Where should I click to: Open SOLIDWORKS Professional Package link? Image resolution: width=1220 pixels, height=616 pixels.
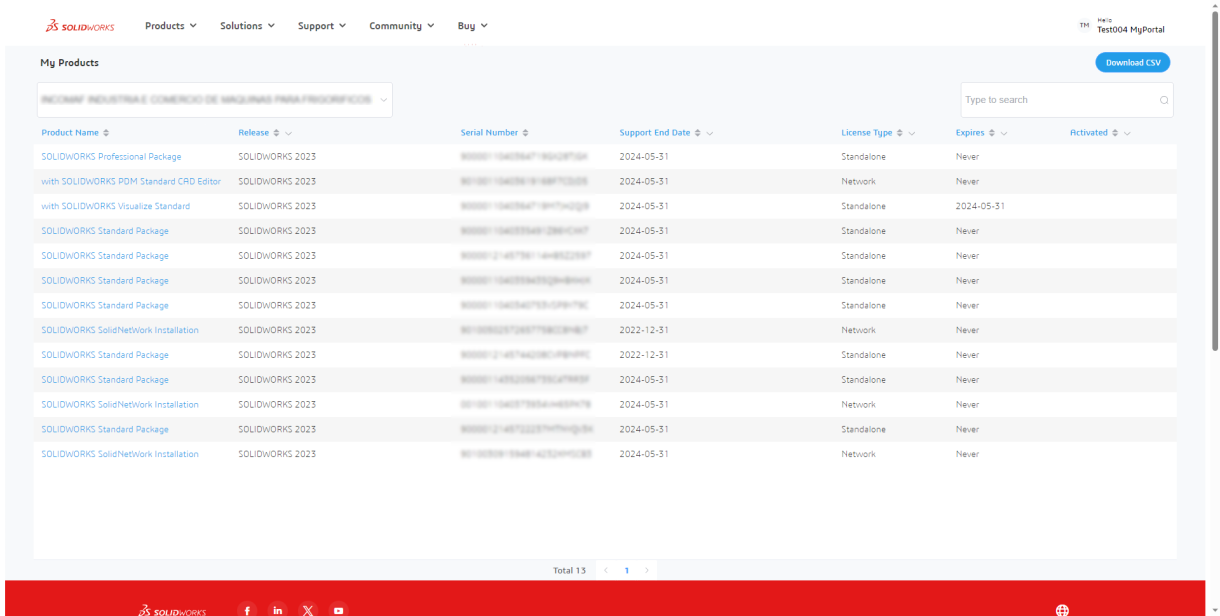point(111,157)
